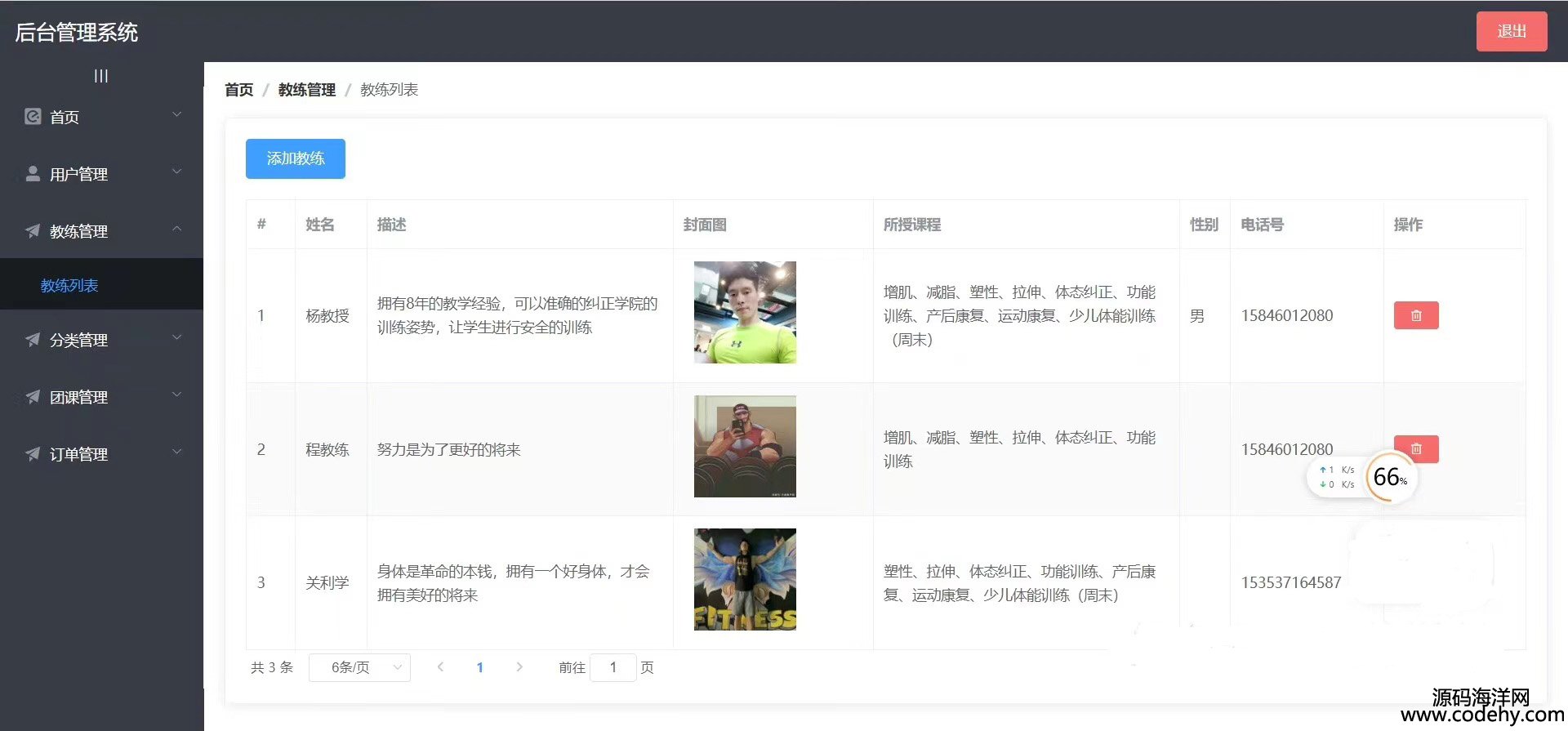The width and height of the screenshot is (1568, 731).
Task: Delete coach 杨教授 with trash button
Action: pos(1416,315)
